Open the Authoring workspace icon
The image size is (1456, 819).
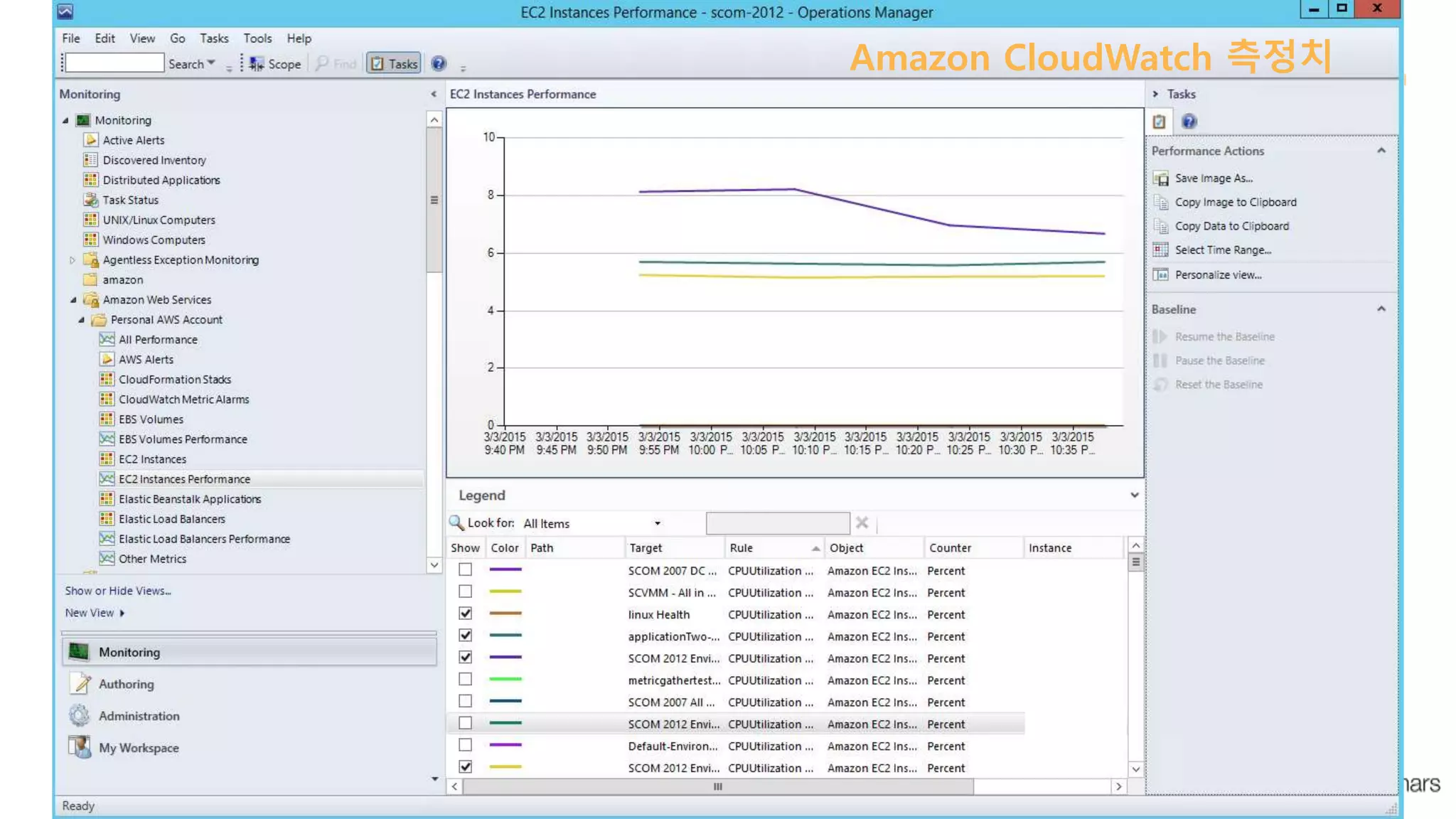pyautogui.click(x=80, y=684)
